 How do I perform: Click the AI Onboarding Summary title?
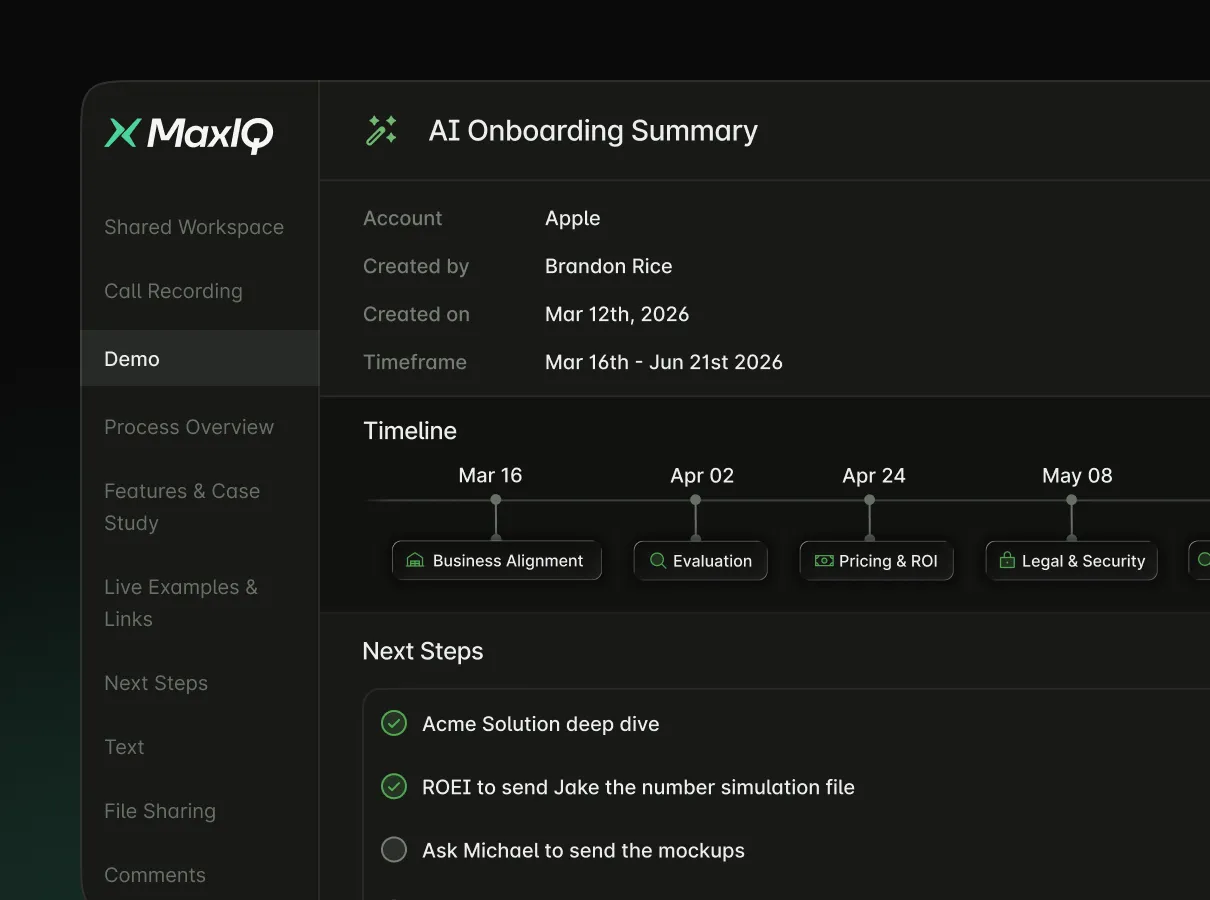[593, 131]
